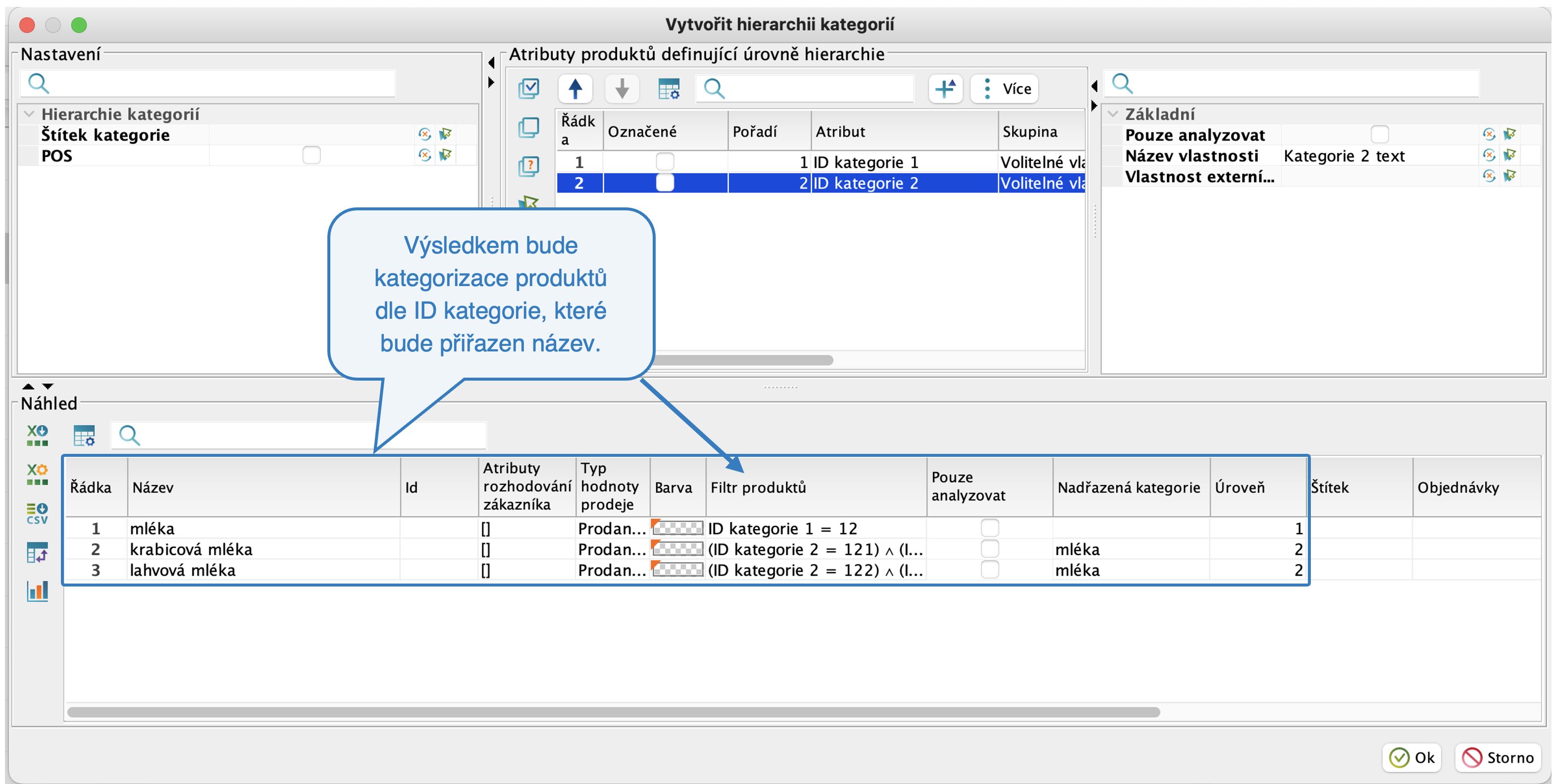Reset Název vlastnosti property icon

[1489, 155]
